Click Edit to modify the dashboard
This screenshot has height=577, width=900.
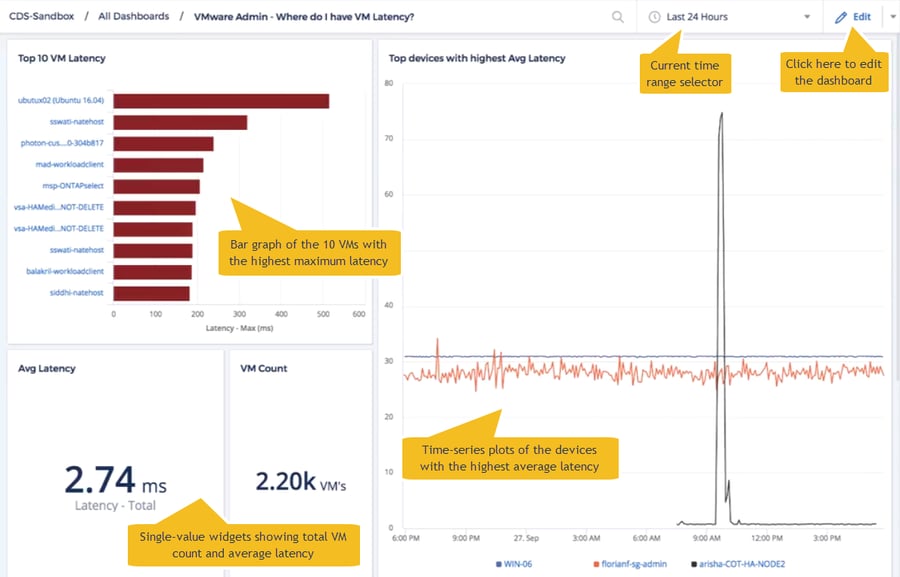pos(861,17)
